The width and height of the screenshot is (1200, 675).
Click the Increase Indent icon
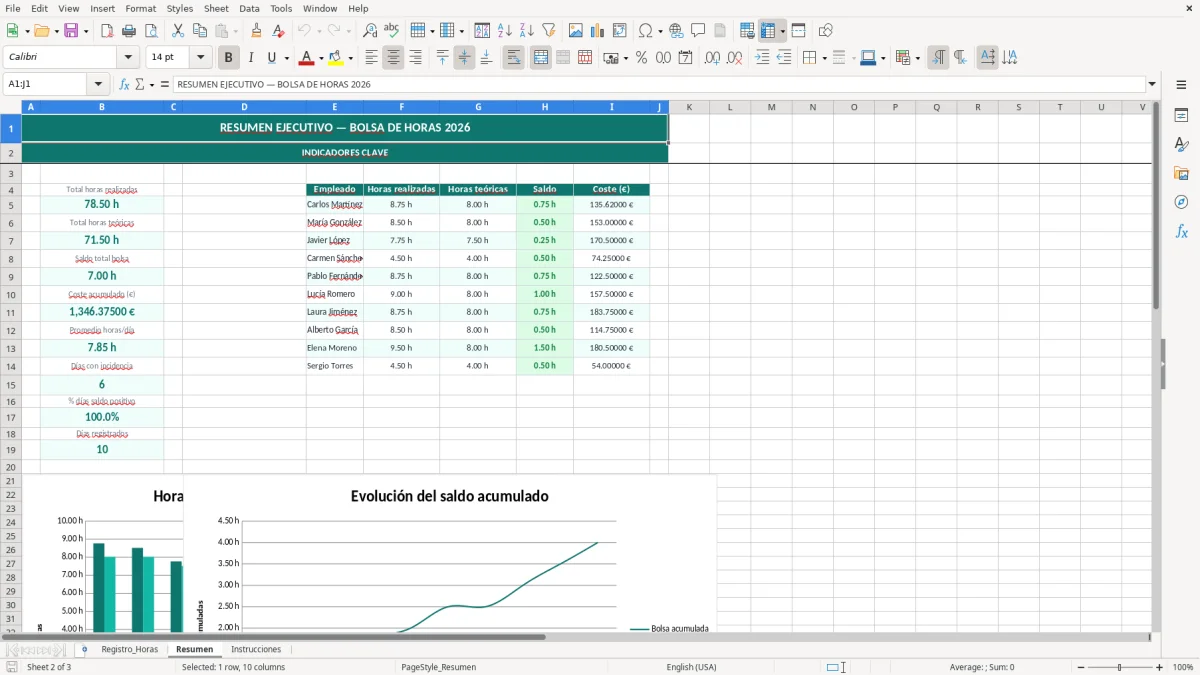(762, 58)
